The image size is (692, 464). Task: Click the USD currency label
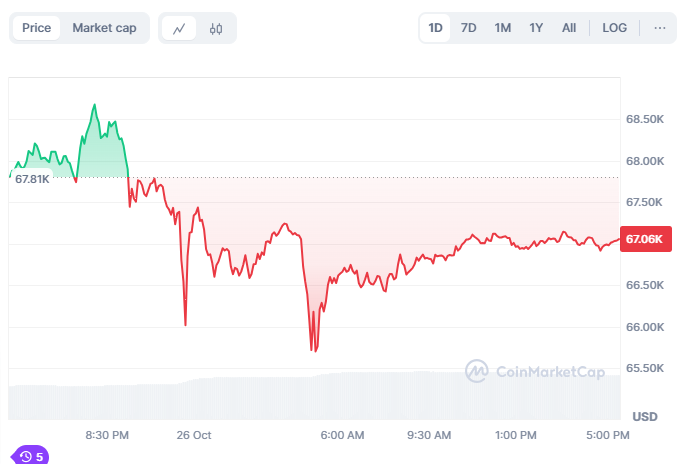pyautogui.click(x=645, y=416)
